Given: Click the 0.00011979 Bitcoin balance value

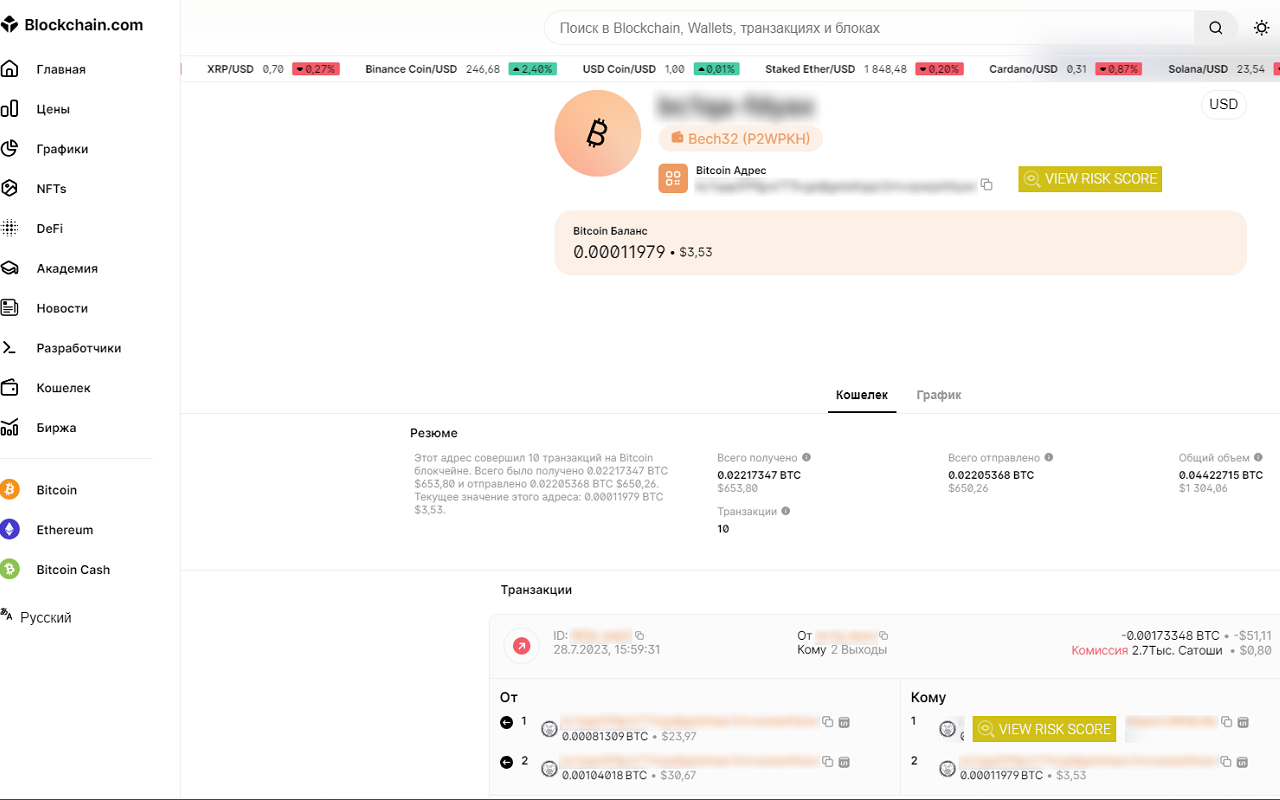Looking at the screenshot, I should pos(619,252).
